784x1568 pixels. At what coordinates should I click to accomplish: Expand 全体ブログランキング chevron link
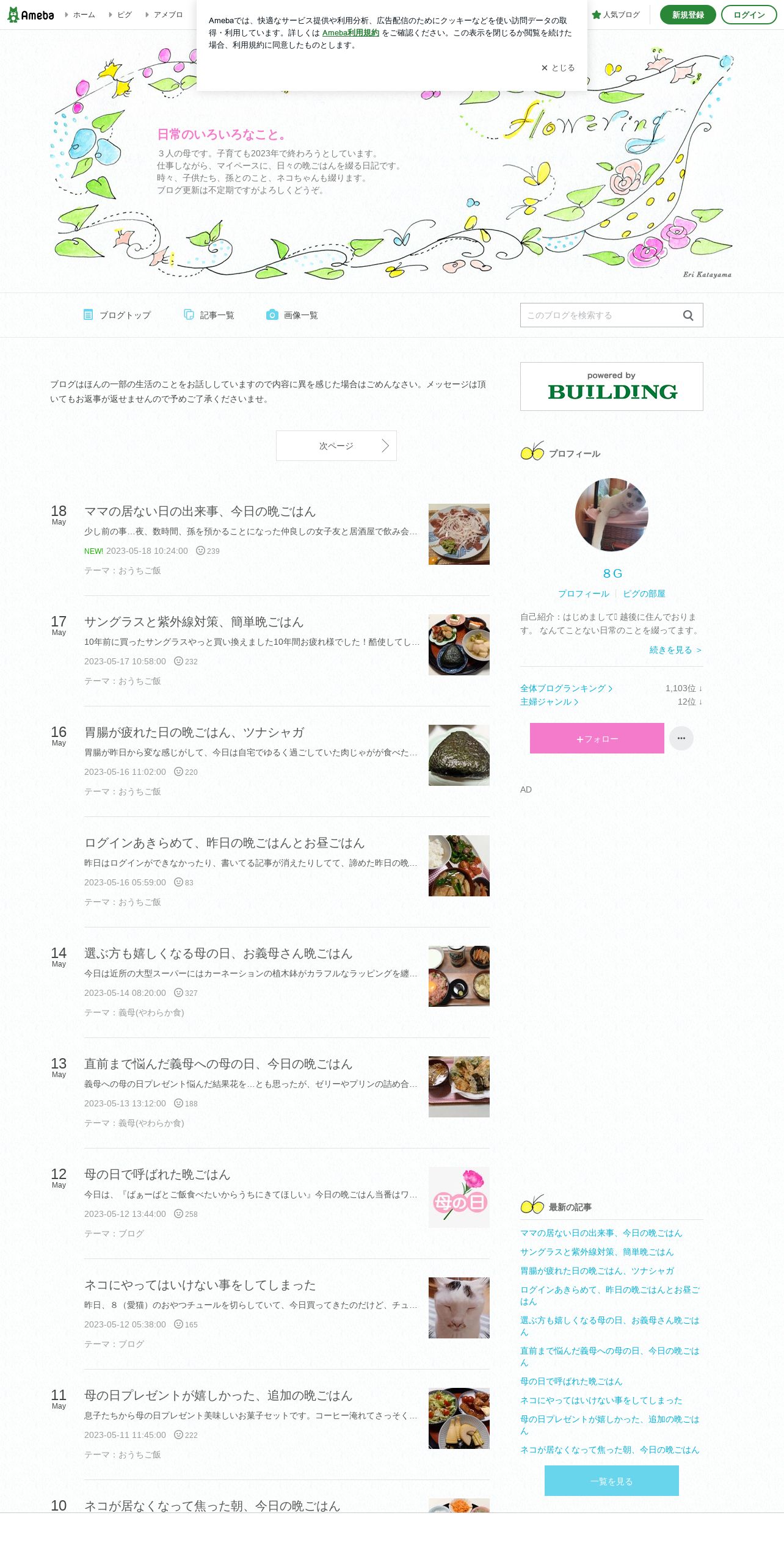[x=567, y=688]
